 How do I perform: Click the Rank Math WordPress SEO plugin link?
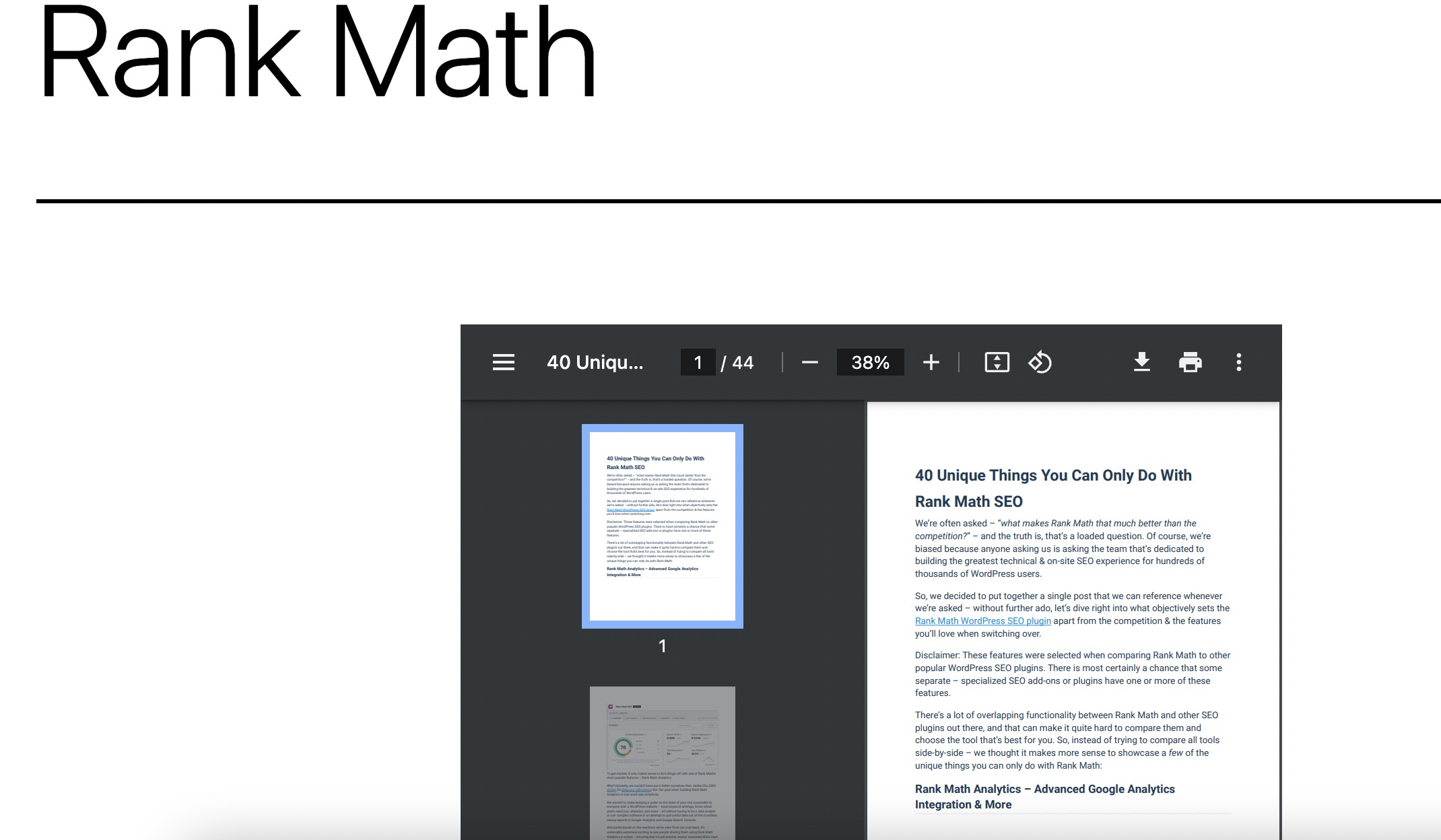point(982,620)
